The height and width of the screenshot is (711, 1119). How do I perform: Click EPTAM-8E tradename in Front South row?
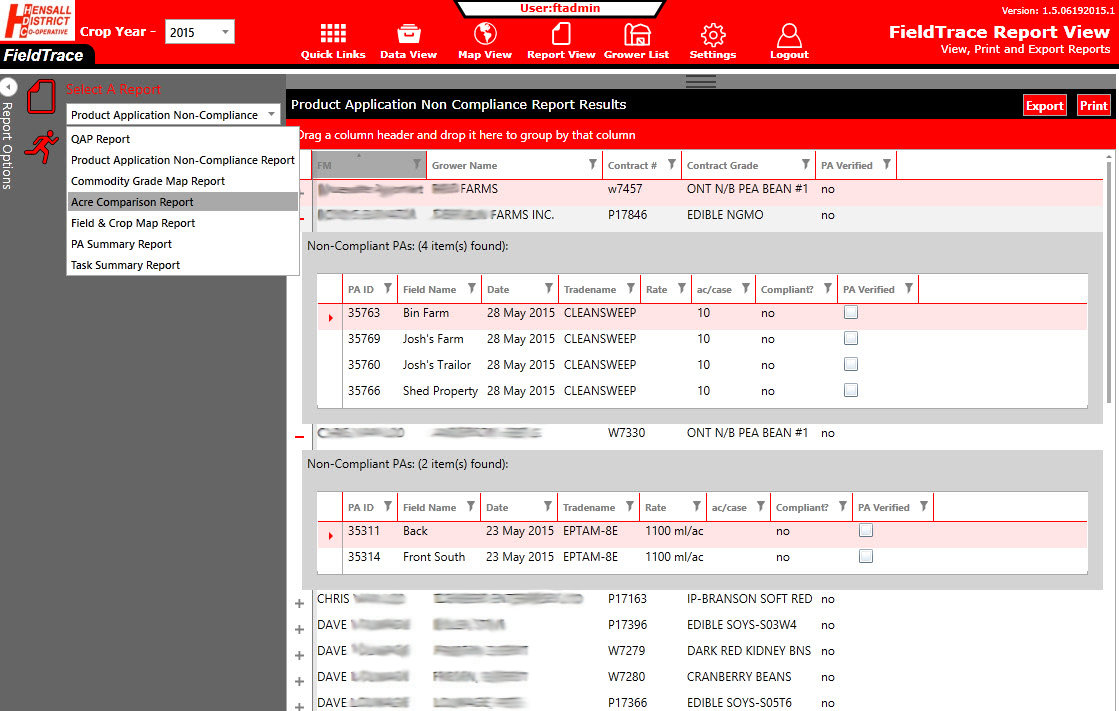tap(590, 557)
